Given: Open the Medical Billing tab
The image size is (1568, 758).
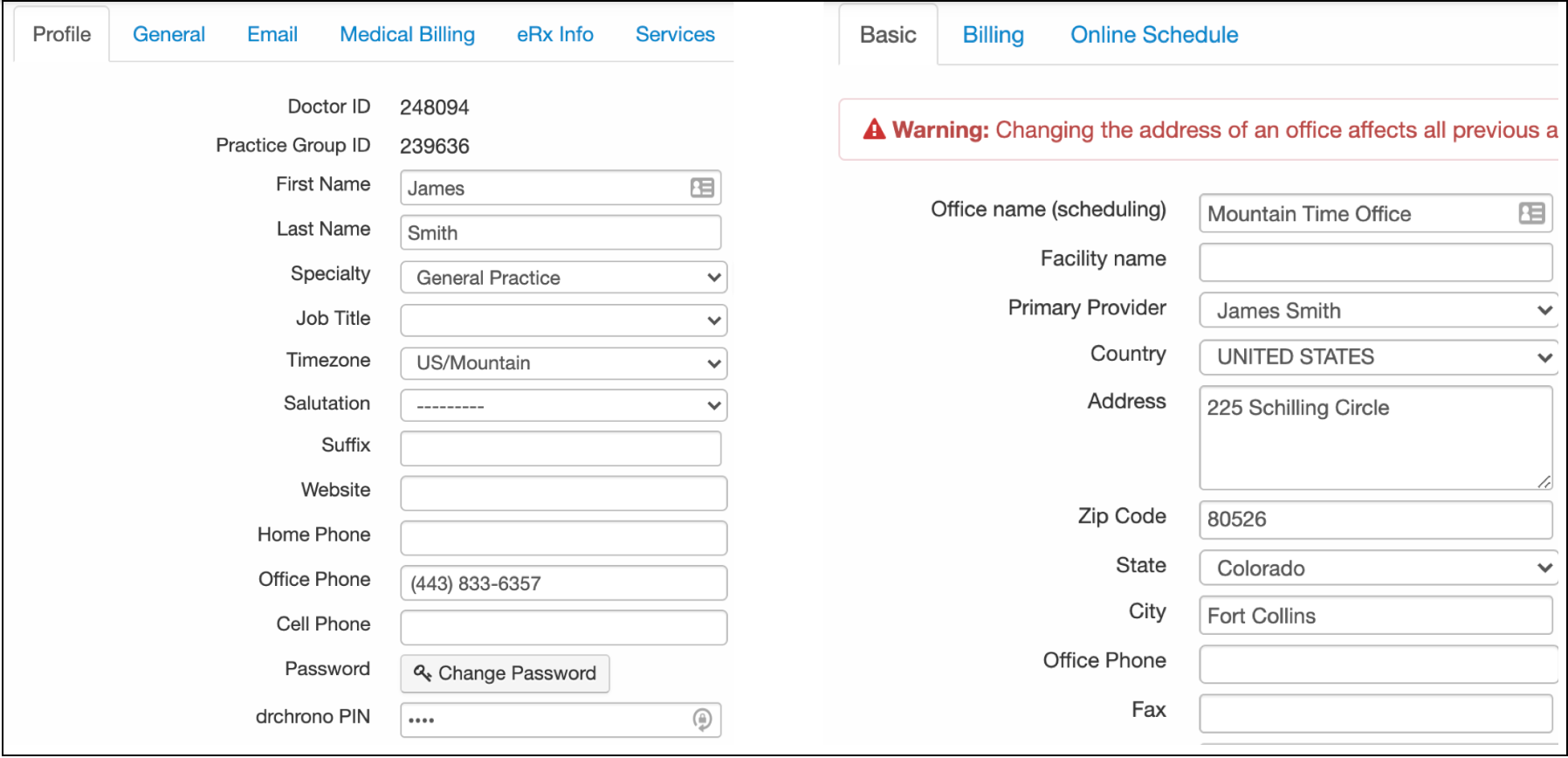Looking at the screenshot, I should point(408,34).
